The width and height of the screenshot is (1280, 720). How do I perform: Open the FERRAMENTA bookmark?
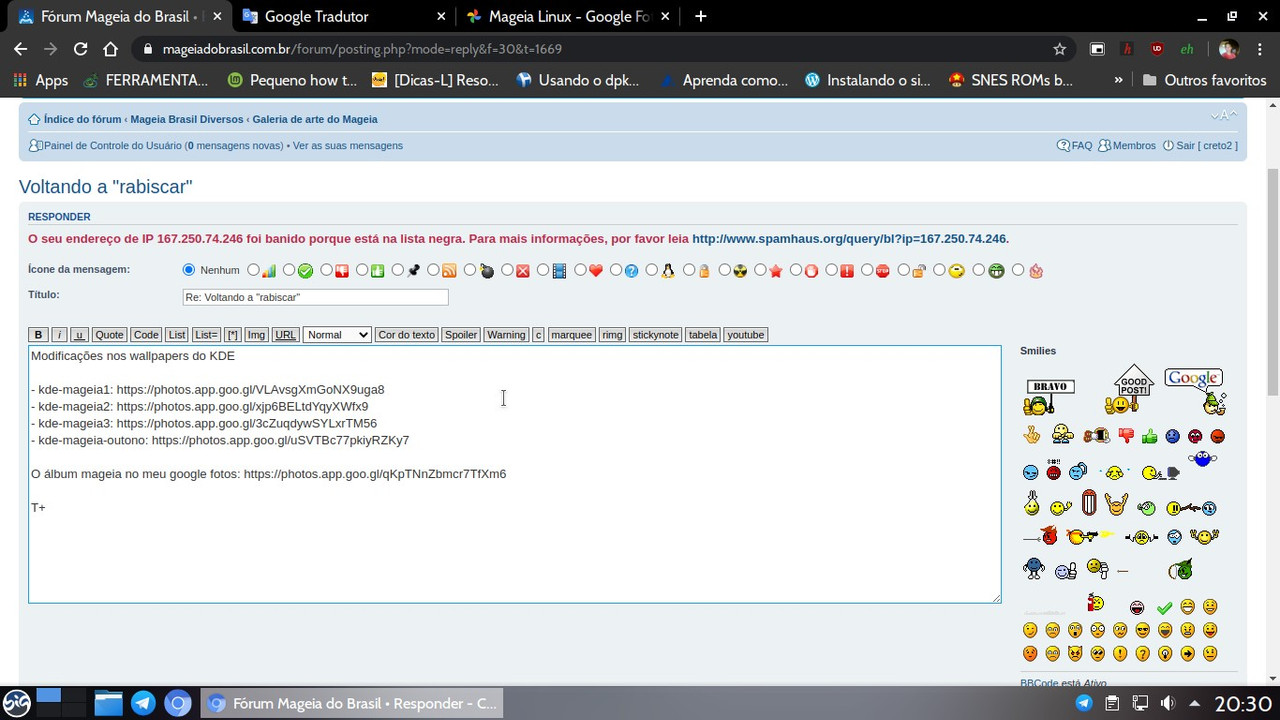point(146,80)
